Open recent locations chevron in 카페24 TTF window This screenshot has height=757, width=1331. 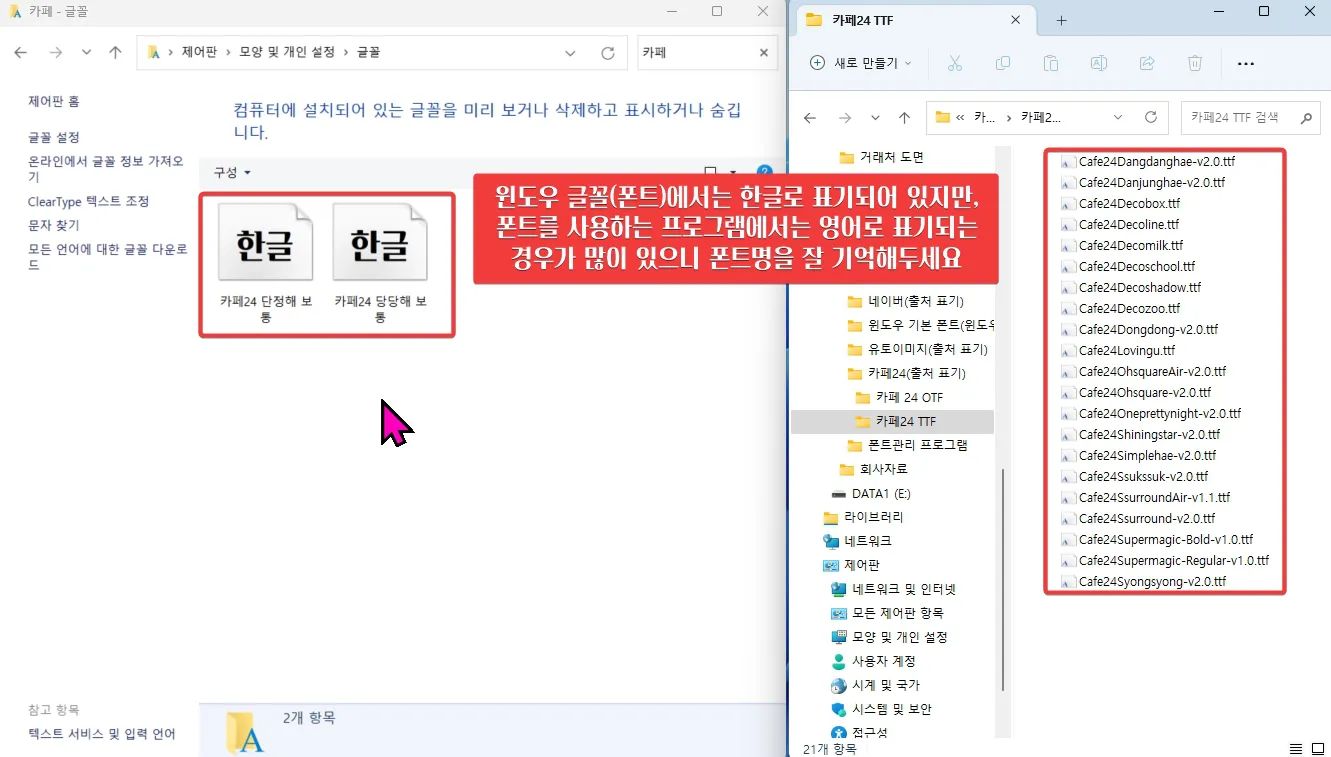tap(875, 118)
